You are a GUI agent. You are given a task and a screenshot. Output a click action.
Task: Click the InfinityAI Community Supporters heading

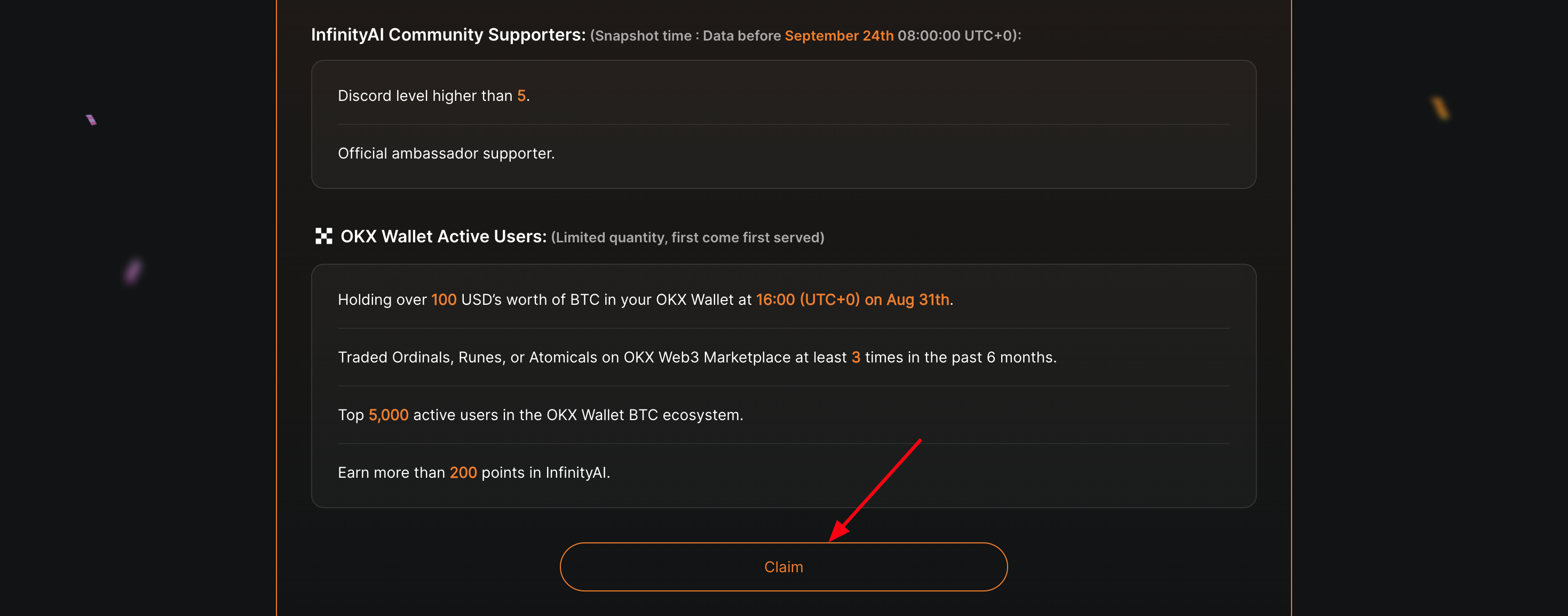[448, 35]
